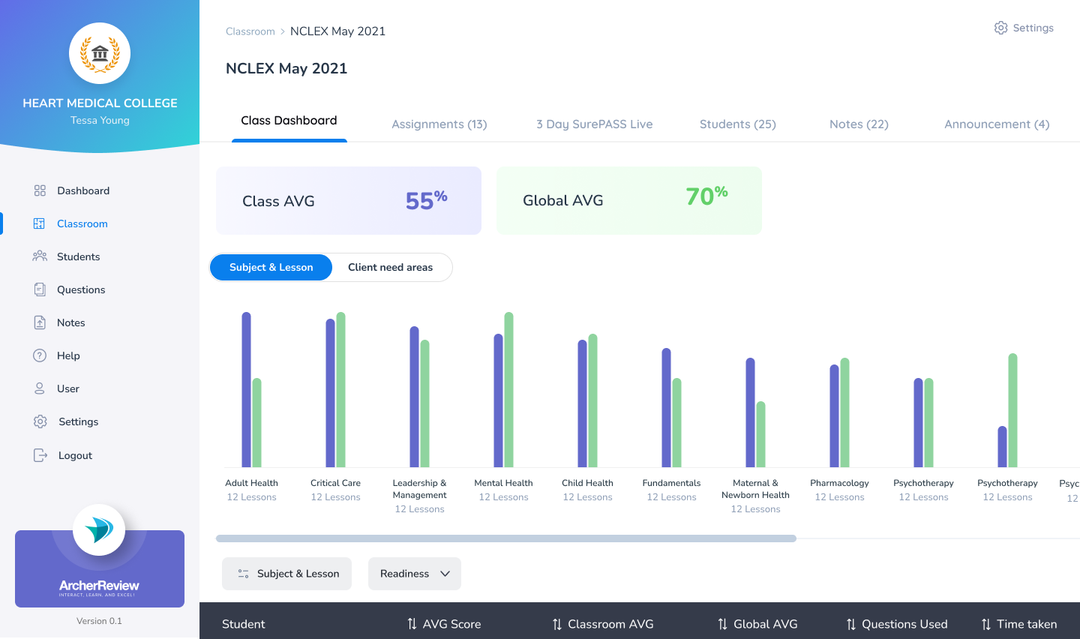Click the Students people icon in sidebar
1080x639 pixels.
tap(40, 257)
